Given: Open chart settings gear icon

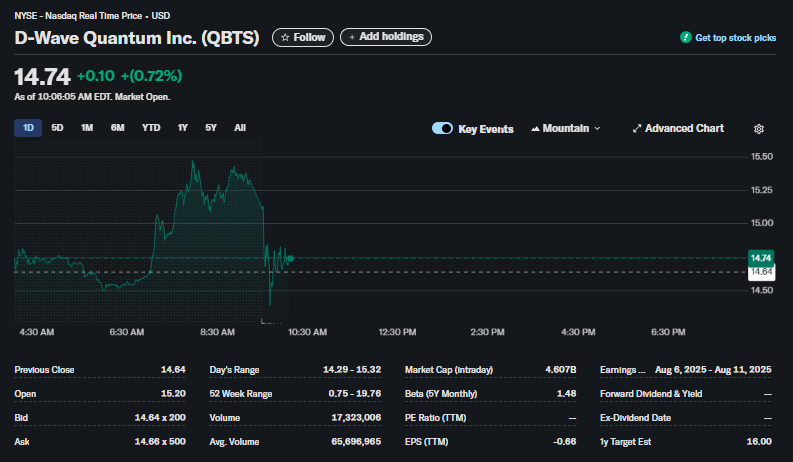Looking at the screenshot, I should [x=759, y=129].
